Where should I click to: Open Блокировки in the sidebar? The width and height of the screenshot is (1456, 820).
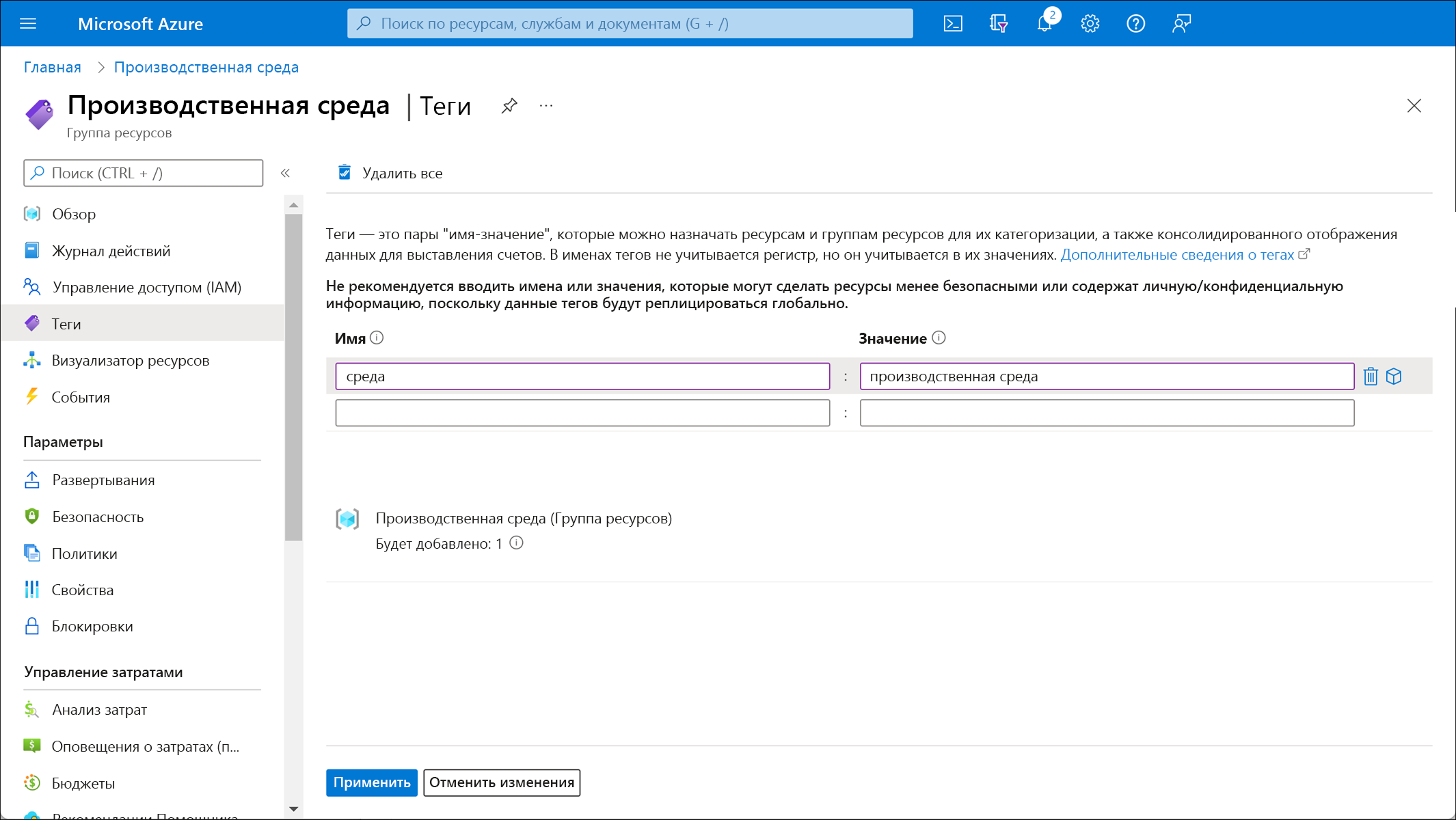point(142,627)
